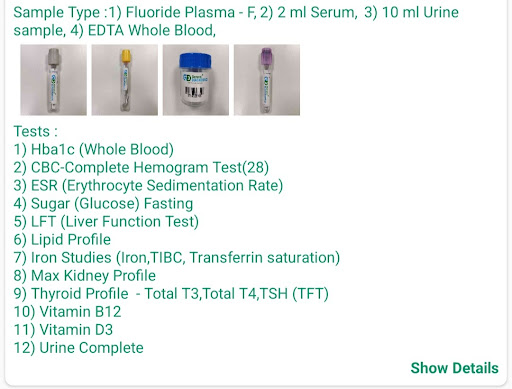Select the Hba1c (Whole Blood) test
Image resolution: width=512 pixels, height=389 pixels.
[94, 149]
